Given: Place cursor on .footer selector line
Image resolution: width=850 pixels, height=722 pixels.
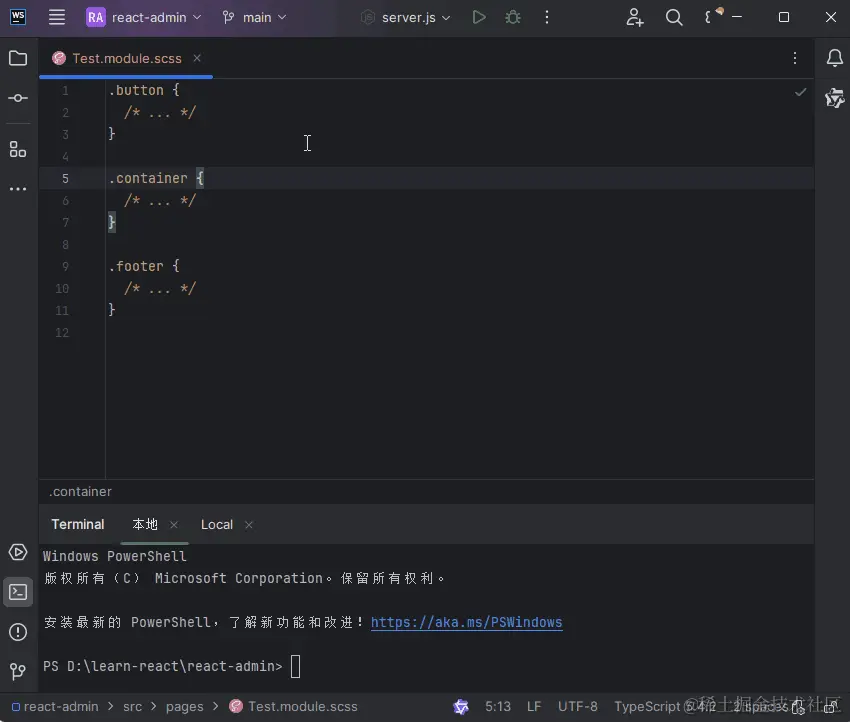Looking at the screenshot, I should coord(144,266).
